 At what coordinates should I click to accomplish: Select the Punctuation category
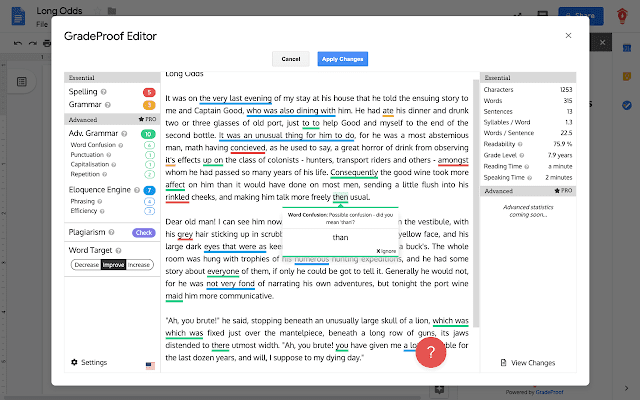87,155
